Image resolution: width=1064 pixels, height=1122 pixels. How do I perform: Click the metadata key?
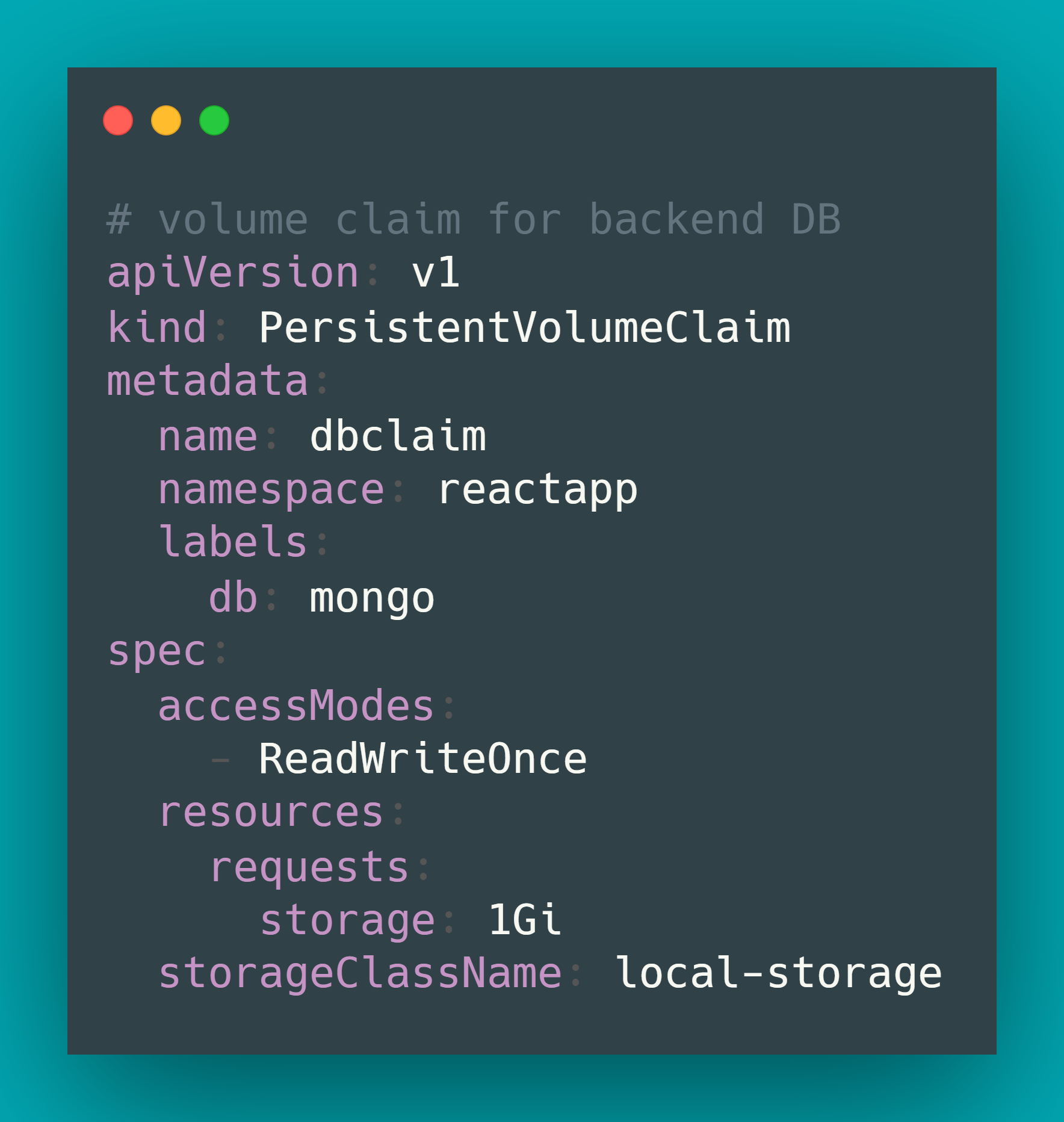(208, 382)
